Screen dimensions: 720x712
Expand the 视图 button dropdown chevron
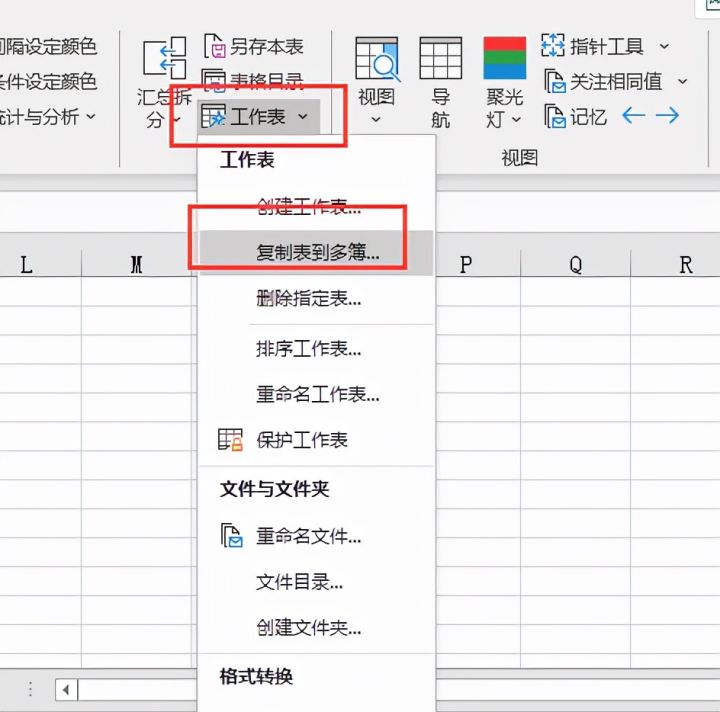[x=376, y=120]
